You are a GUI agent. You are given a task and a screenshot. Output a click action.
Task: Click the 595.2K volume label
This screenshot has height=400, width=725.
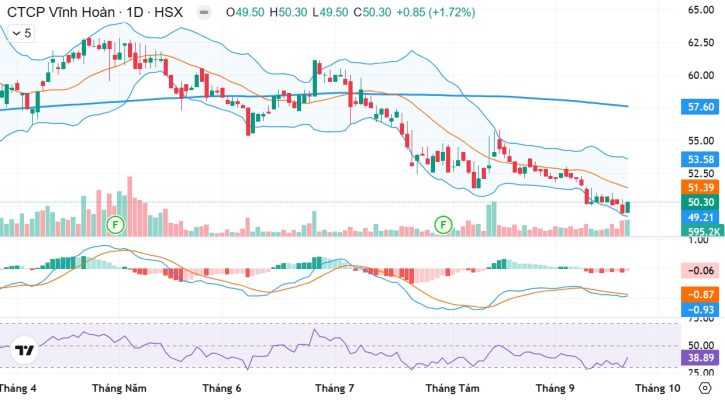point(700,231)
